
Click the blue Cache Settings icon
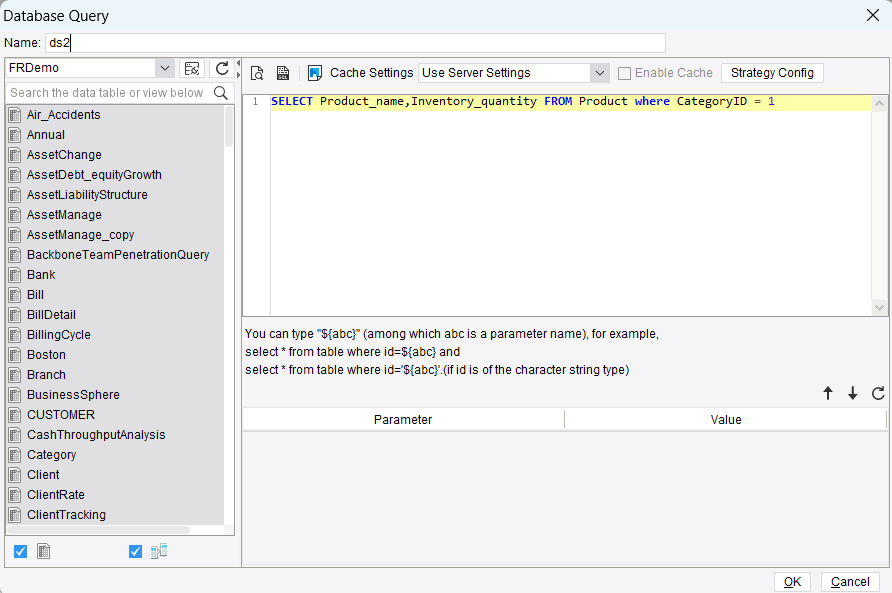pyautogui.click(x=315, y=73)
